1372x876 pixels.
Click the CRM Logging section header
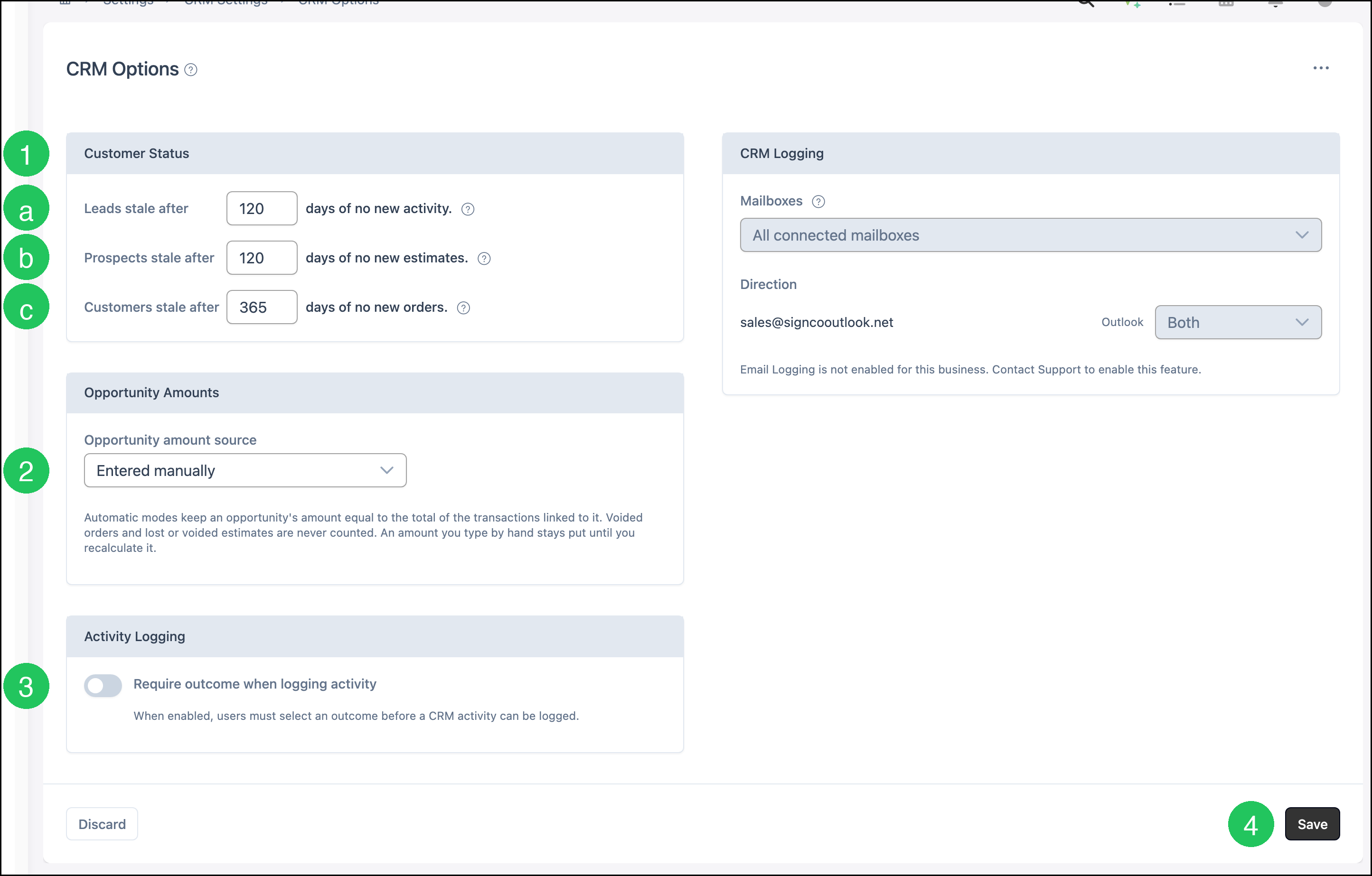[x=1030, y=154]
